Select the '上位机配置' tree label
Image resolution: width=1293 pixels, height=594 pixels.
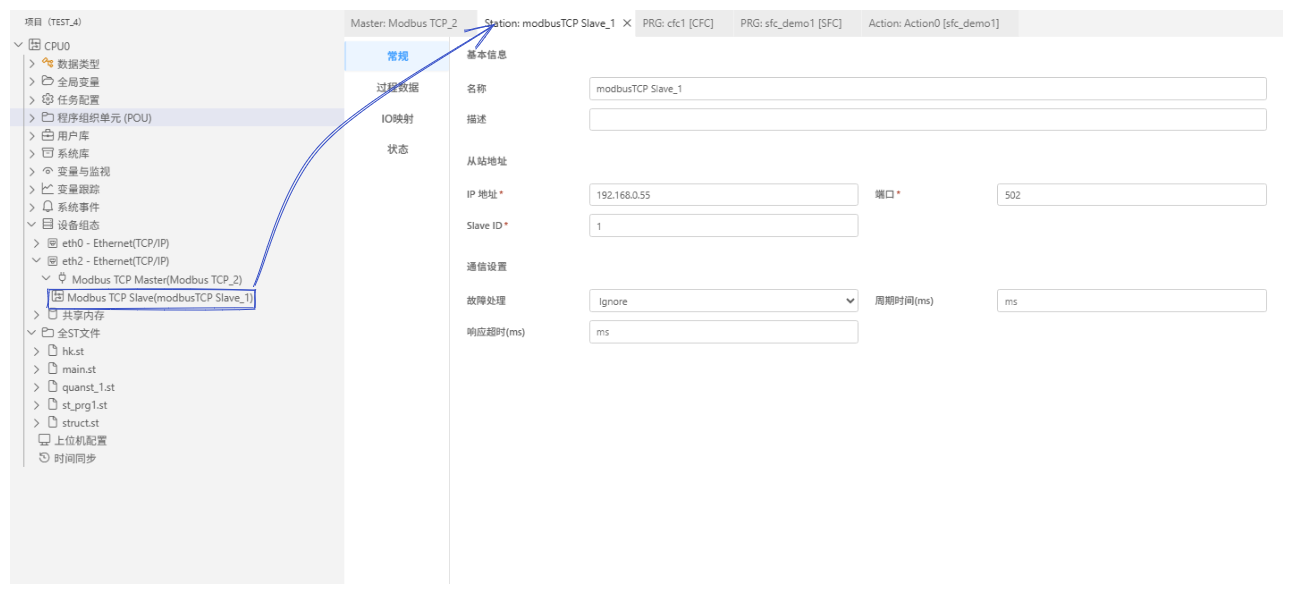click(x=80, y=440)
